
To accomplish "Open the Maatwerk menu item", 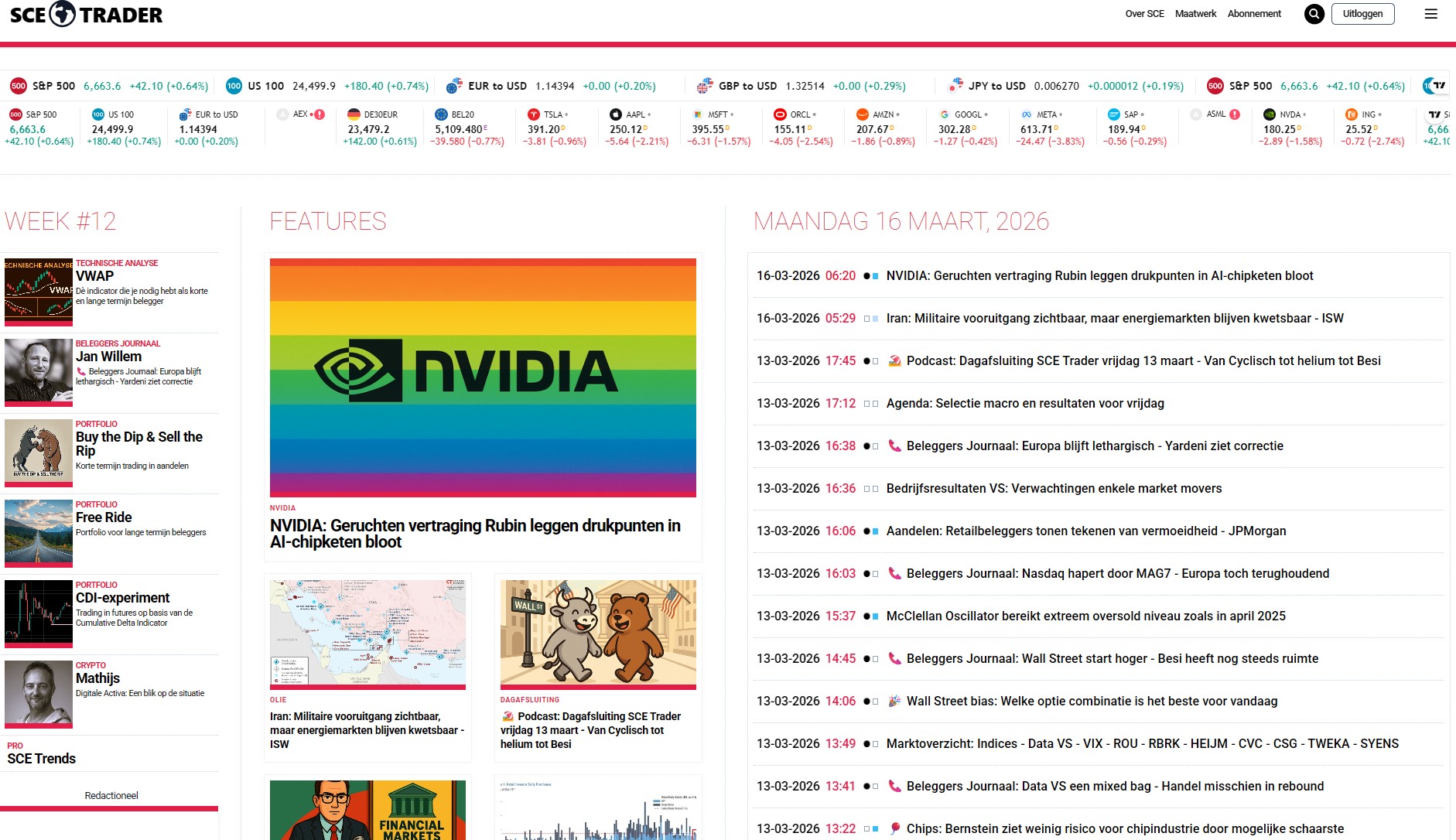I will (1195, 14).
